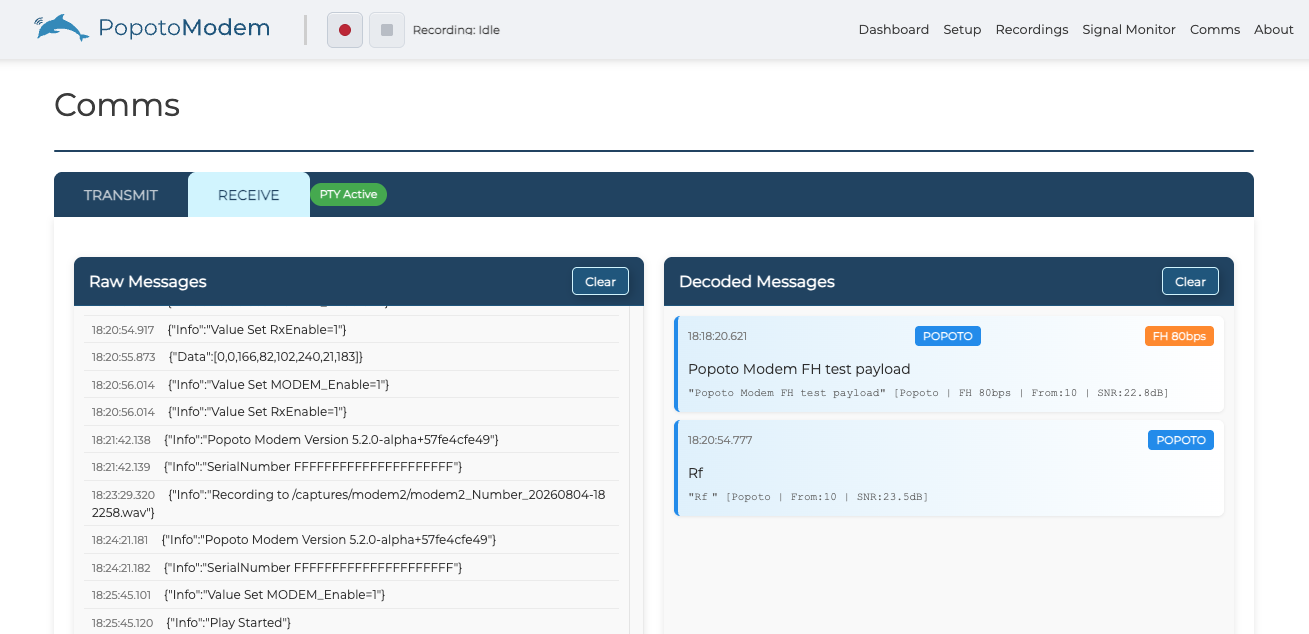This screenshot has width=1309, height=634.
Task: Select raw row 18:20:56.014 Value Set MODEM_Enable=1
Action: (352, 384)
